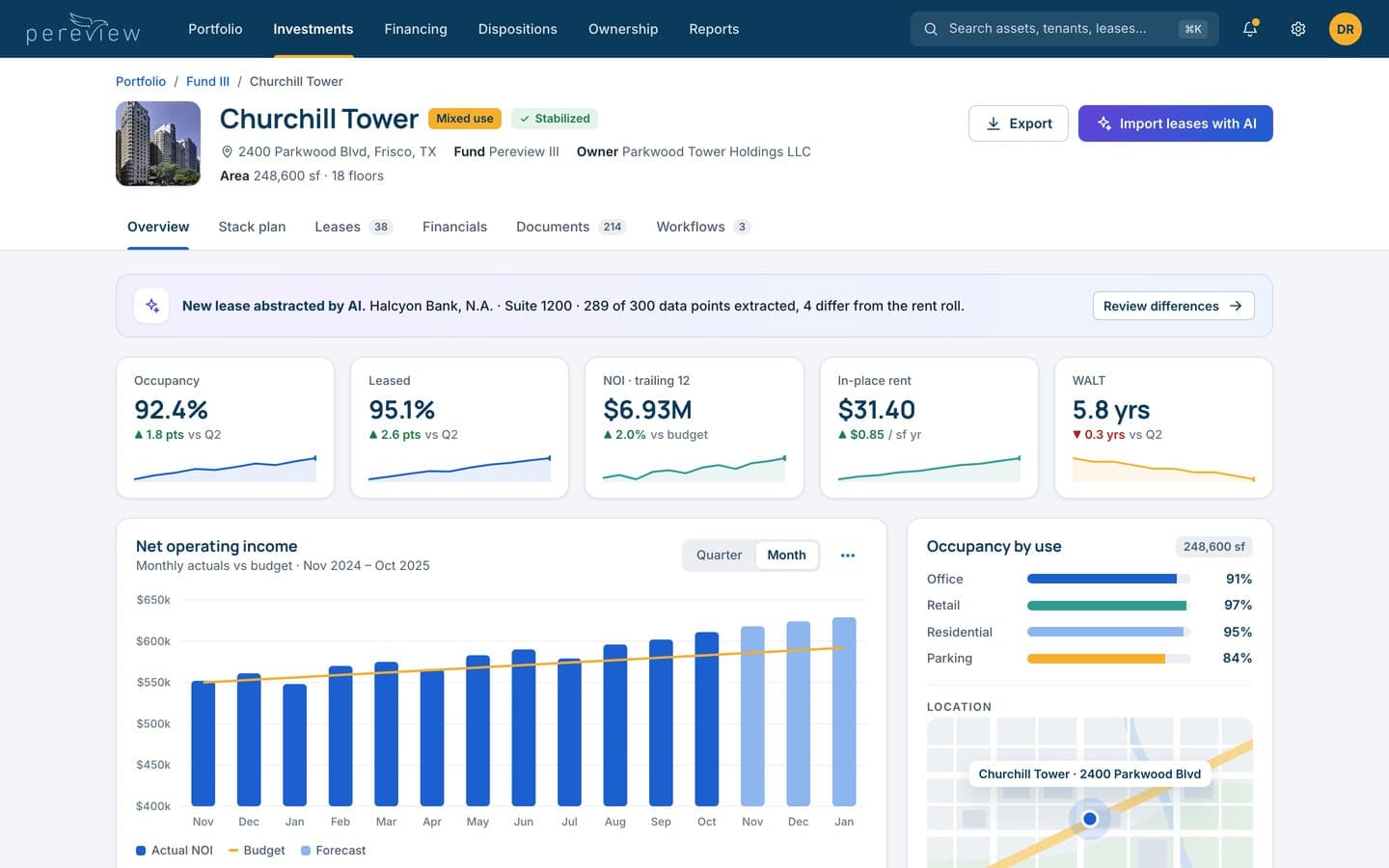Click the Net operating income title
This screenshot has height=868, width=1389.
coord(216,546)
